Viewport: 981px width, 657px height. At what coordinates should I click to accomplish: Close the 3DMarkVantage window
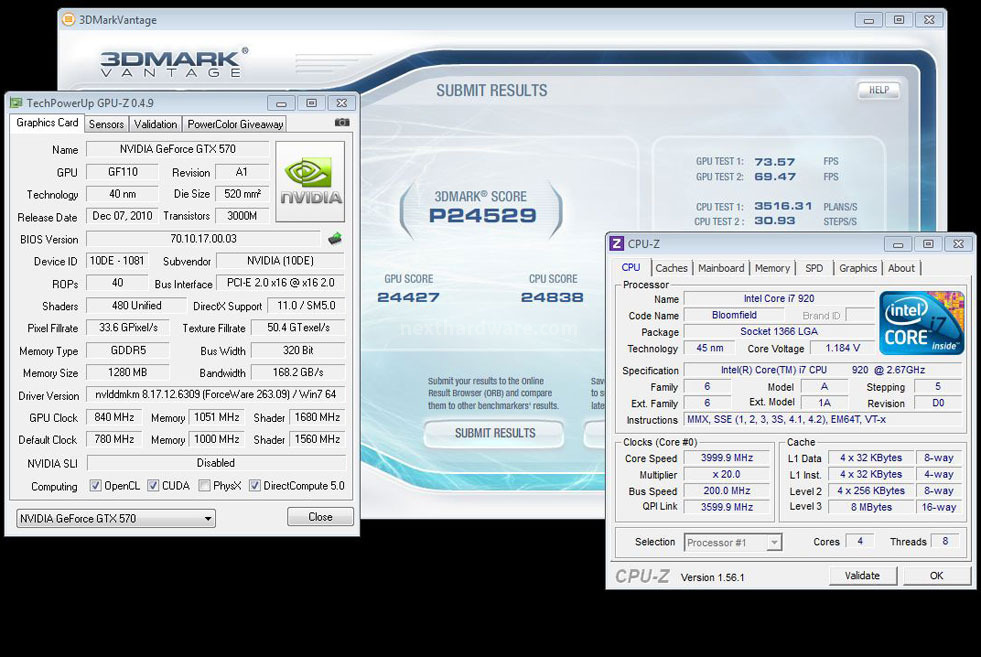[x=929, y=20]
